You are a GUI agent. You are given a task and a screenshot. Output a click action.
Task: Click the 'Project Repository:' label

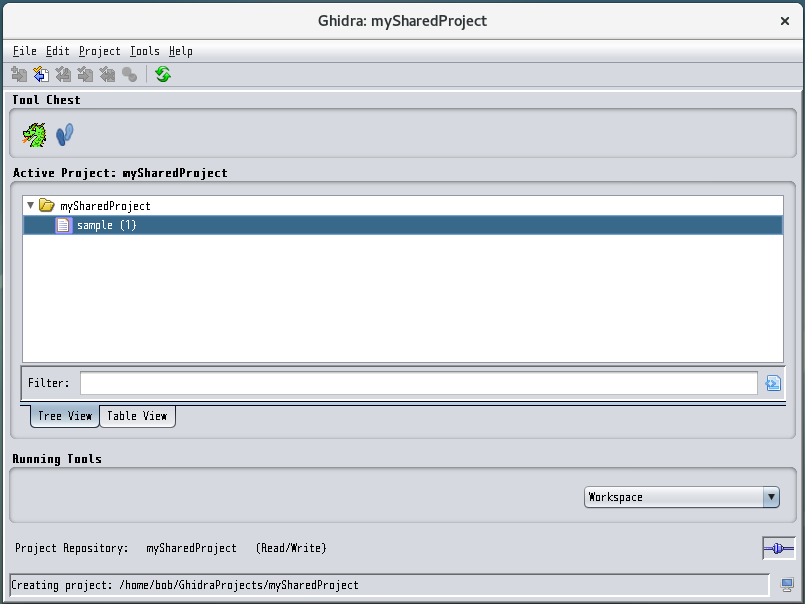pos(71,548)
